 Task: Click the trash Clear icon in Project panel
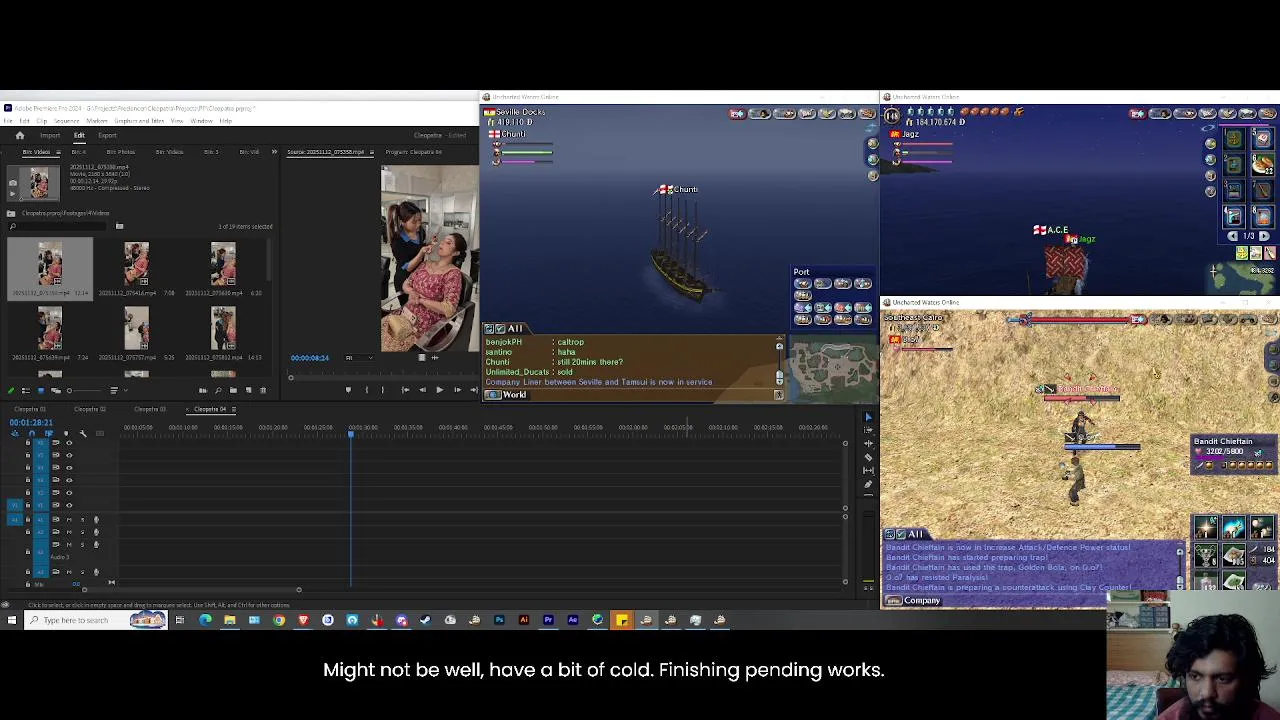point(263,390)
